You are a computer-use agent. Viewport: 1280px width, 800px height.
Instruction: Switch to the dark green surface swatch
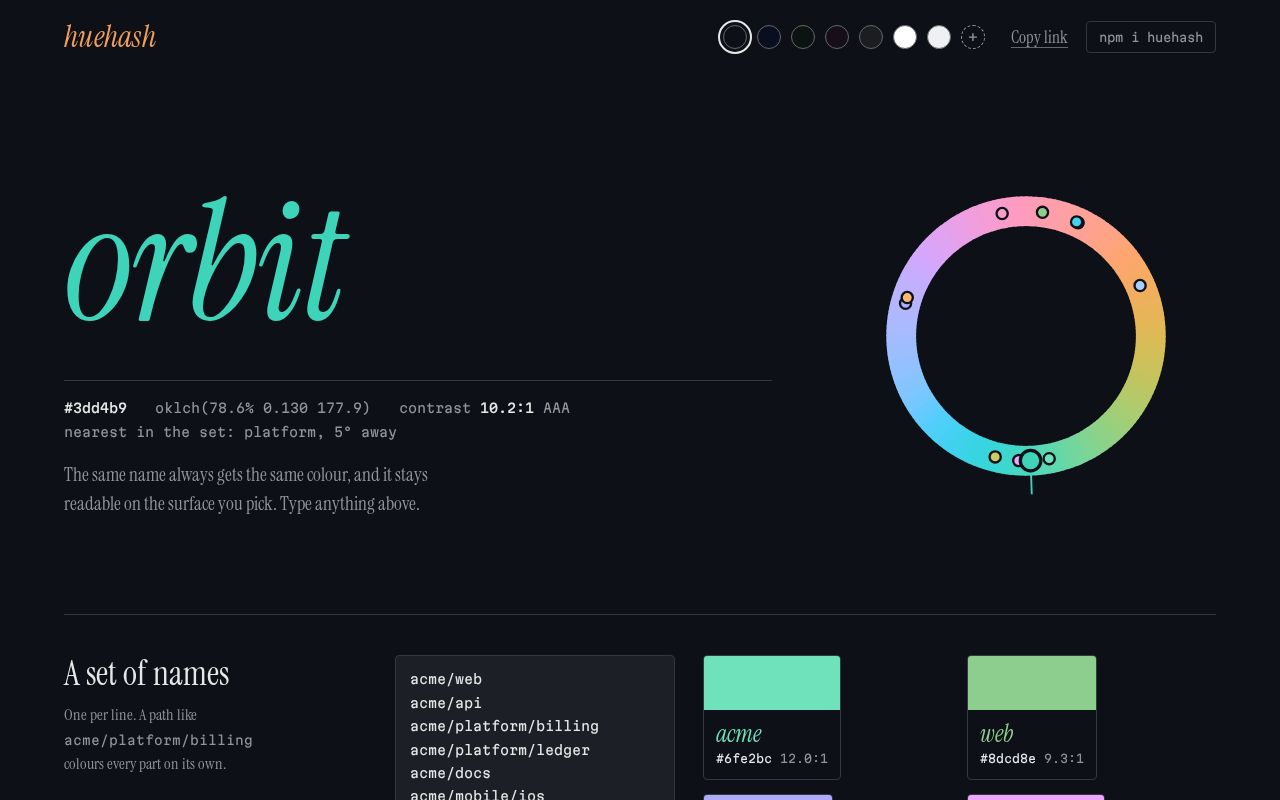tap(803, 37)
